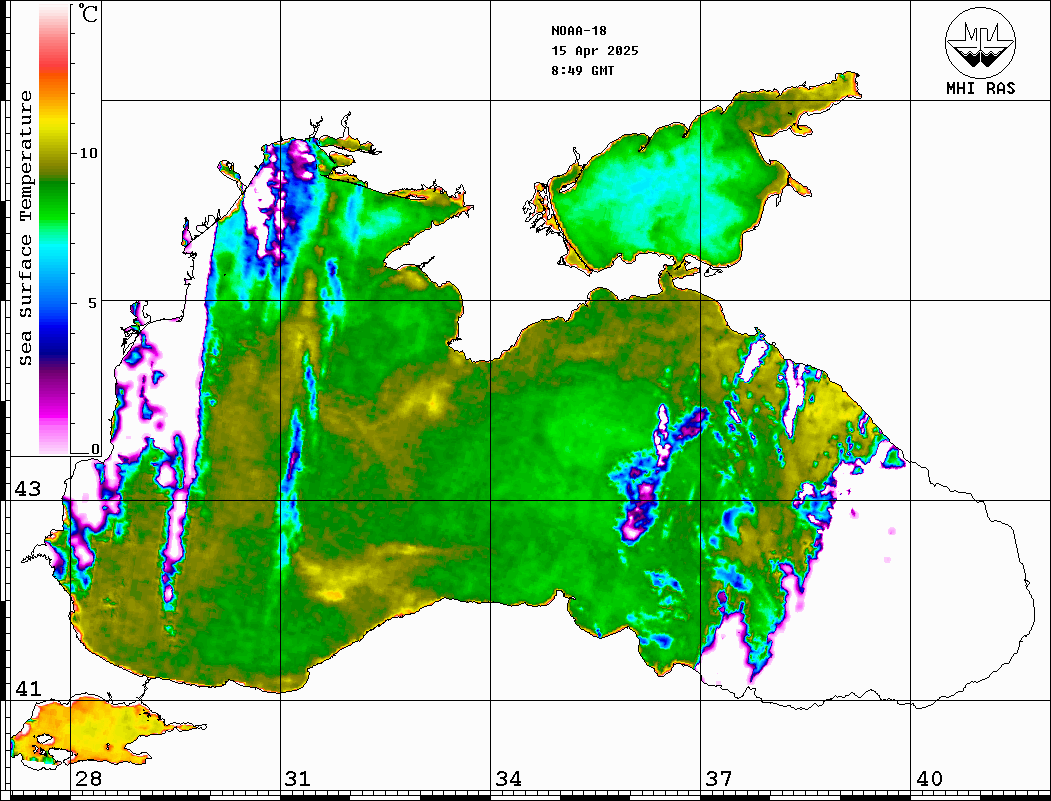Click latitude label '41'

click(28, 689)
